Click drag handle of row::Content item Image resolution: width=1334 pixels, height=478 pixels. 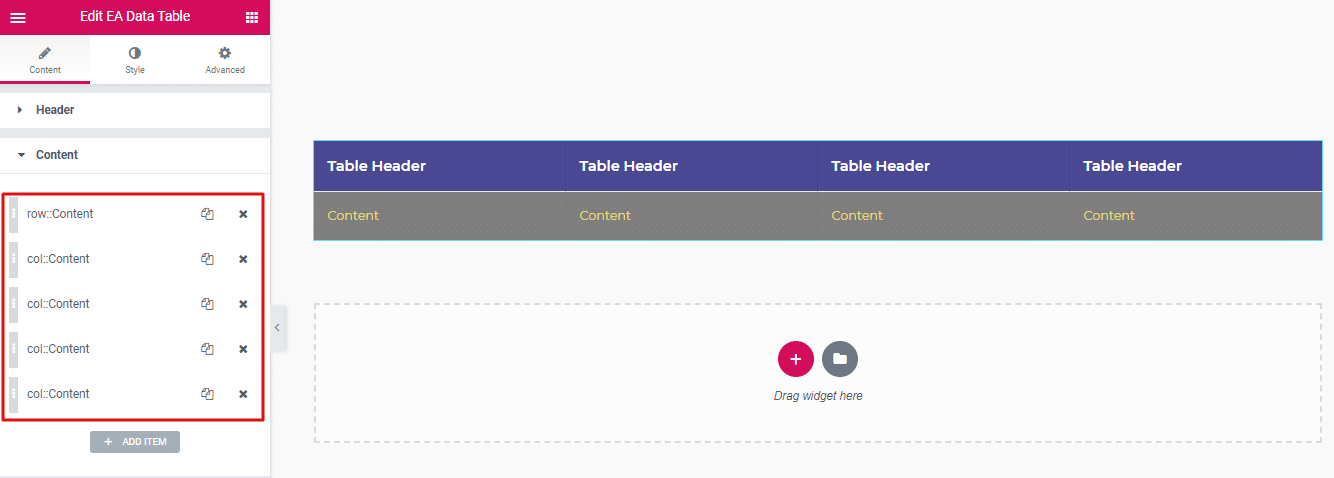pyautogui.click(x=13, y=214)
